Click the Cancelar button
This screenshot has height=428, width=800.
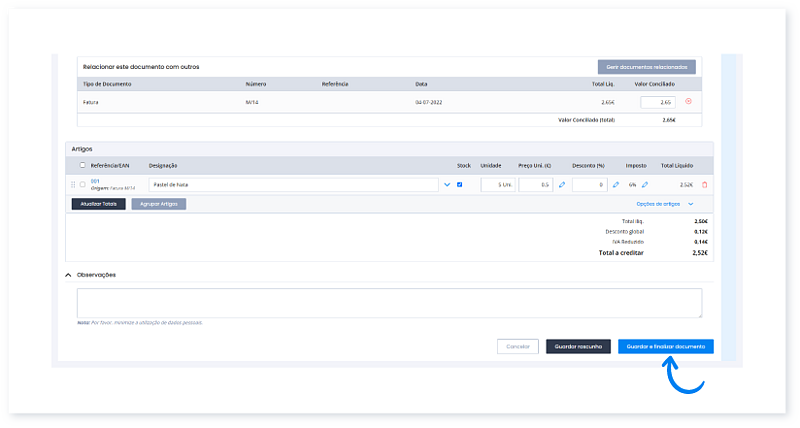tap(517, 346)
